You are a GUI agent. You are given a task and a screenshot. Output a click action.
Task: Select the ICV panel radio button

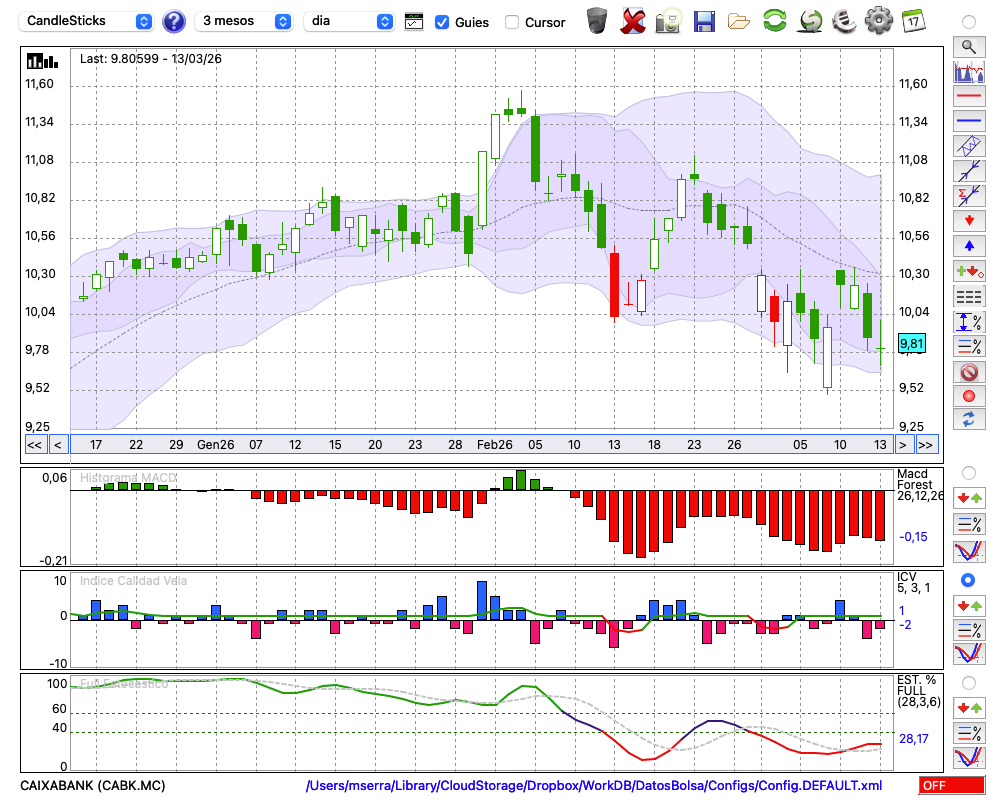pos(969,580)
